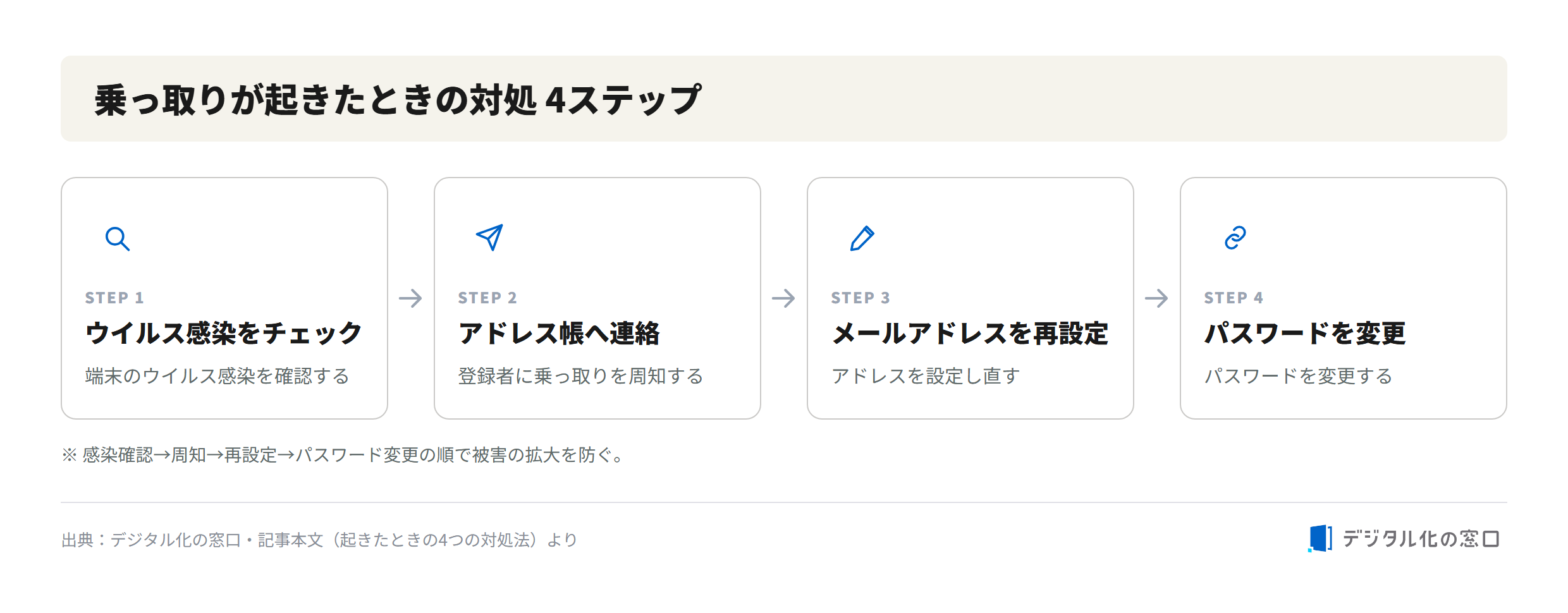Screen dimensions: 1568x613
Task: Select the パスワードを変更 heading
Action: 1306,333
